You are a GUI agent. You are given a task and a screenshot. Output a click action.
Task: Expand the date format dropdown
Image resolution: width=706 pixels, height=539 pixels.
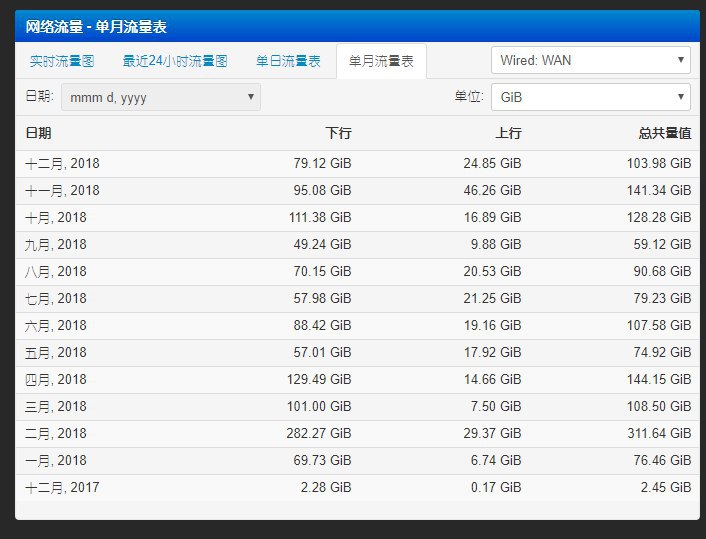pyautogui.click(x=161, y=97)
